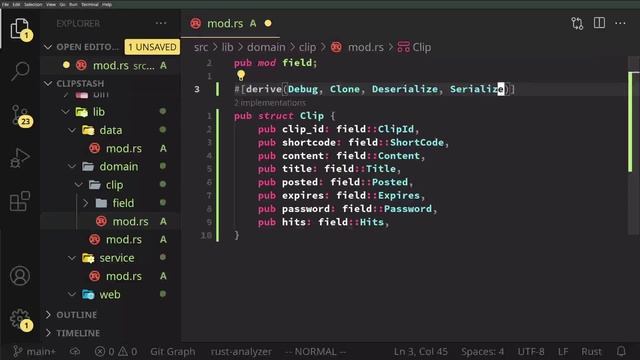Screen dimensions: 640x360
Task: Collapse the clip folder
Action: 79,184
